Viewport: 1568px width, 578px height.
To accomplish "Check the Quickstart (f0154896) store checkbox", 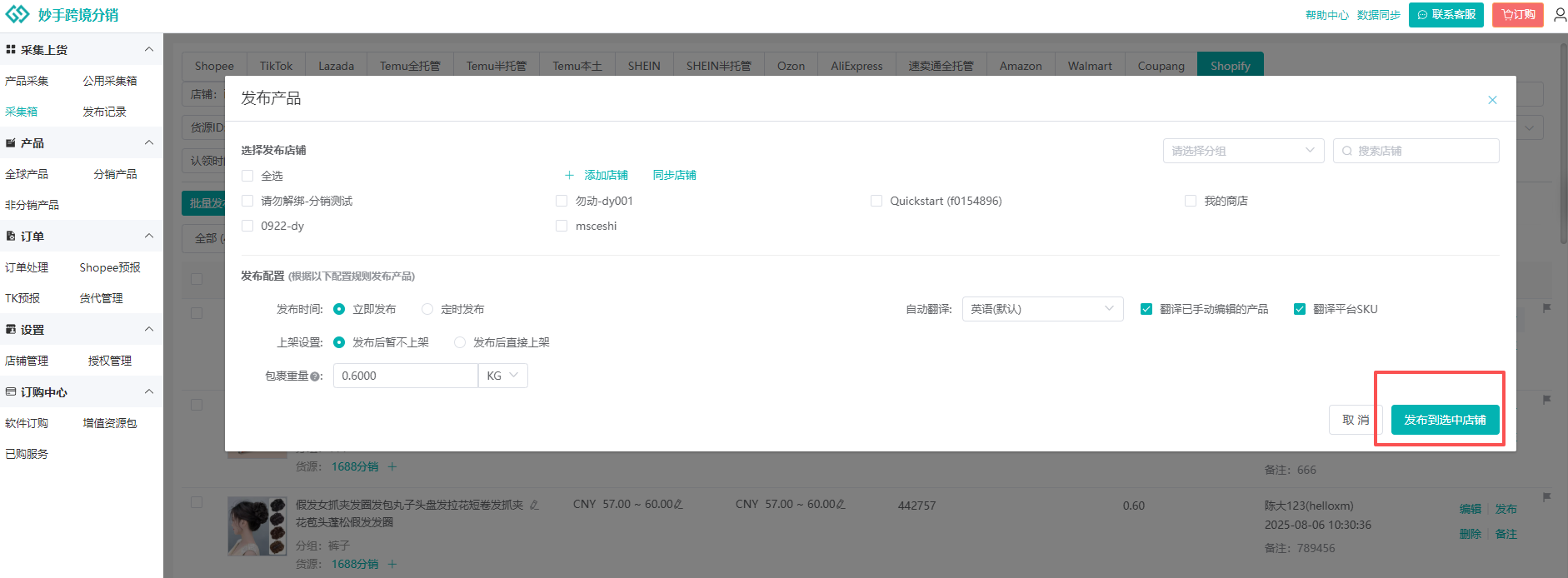I will (876, 201).
